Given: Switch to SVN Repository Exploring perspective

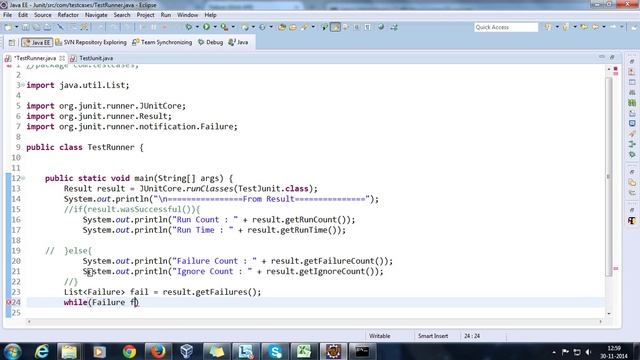Looking at the screenshot, I should pos(91,42).
